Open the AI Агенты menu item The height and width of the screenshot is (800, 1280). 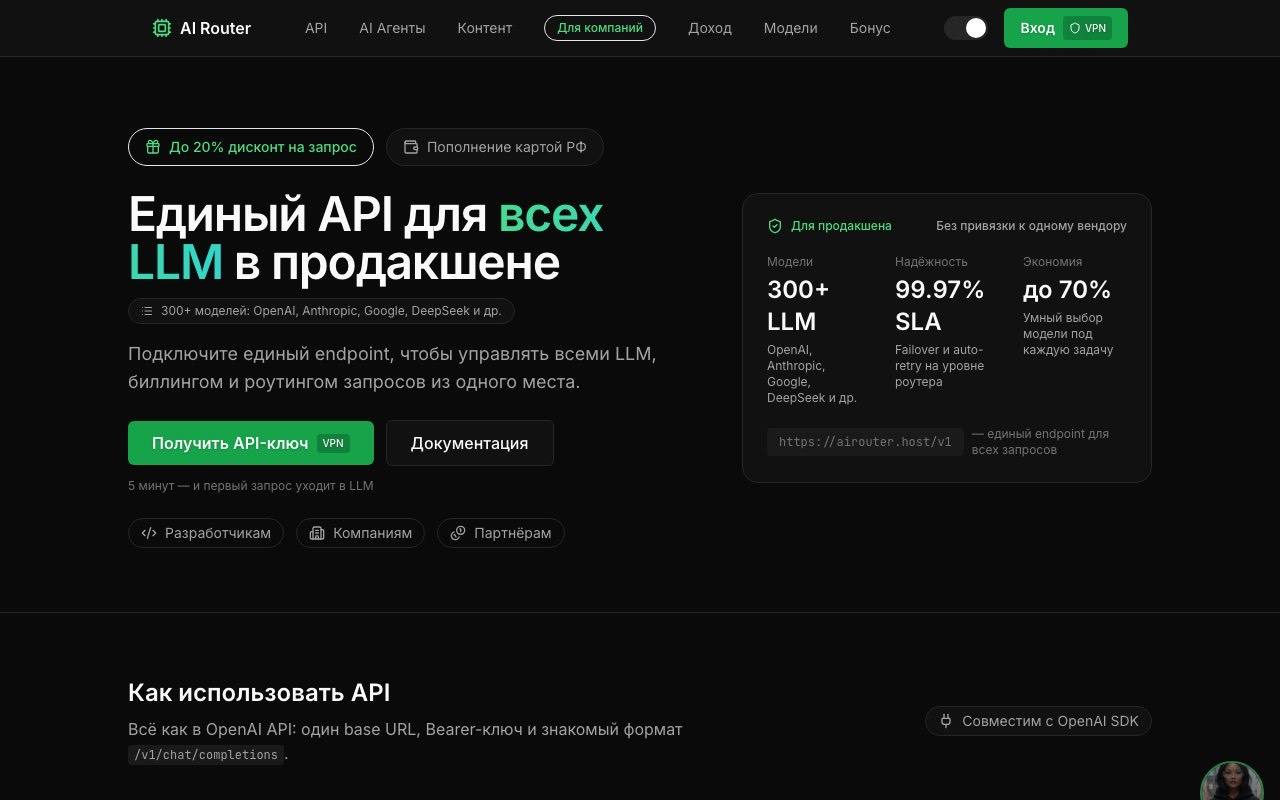tap(392, 28)
